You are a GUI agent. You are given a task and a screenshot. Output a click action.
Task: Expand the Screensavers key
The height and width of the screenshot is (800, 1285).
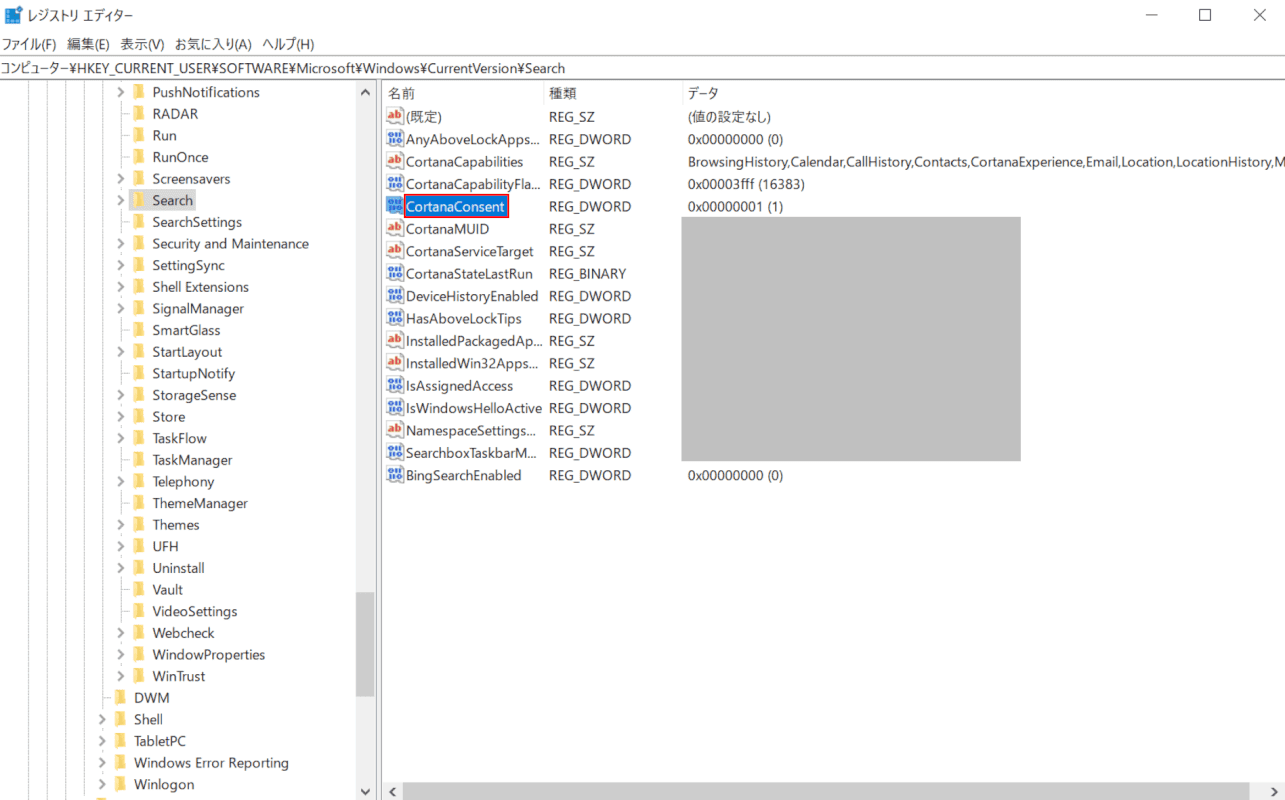[x=121, y=179]
